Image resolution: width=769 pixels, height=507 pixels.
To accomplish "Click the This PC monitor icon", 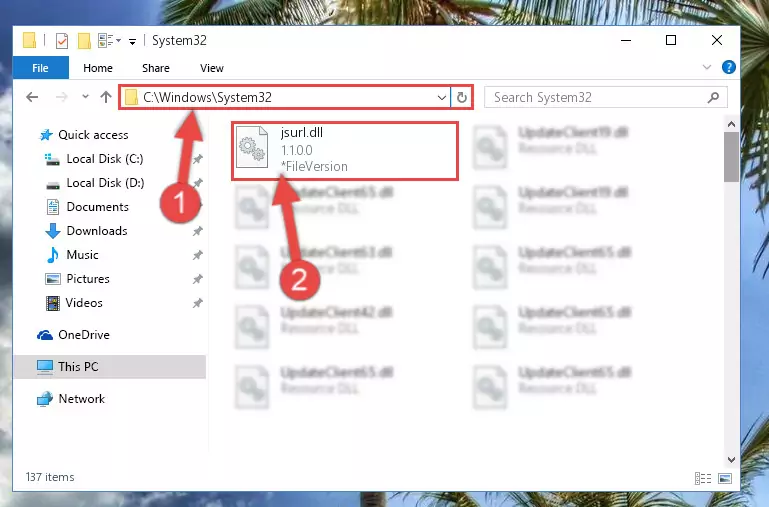I will 45,367.
